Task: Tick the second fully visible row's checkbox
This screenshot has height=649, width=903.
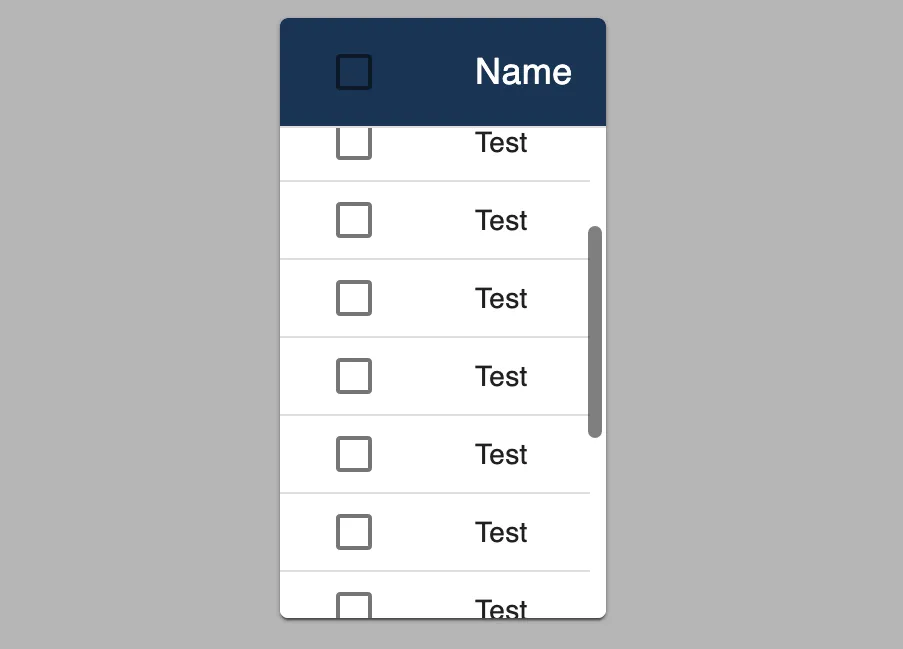Action: click(354, 298)
